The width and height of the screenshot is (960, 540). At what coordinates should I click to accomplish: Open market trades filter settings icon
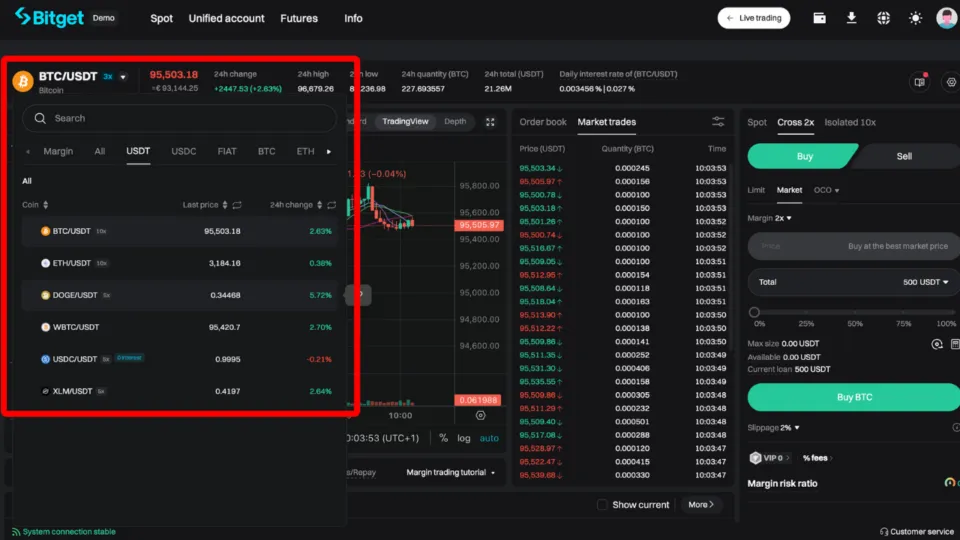(718, 122)
